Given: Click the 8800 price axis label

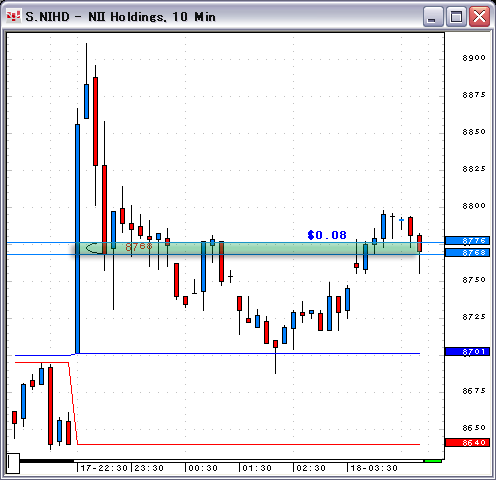Looking at the screenshot, I should point(474,206).
